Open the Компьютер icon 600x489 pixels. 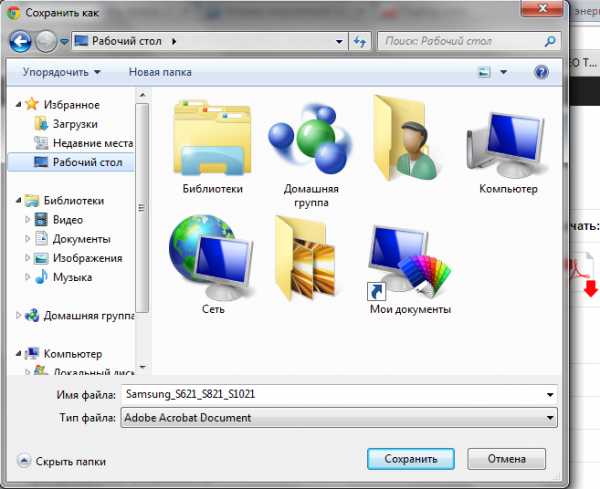click(x=507, y=140)
